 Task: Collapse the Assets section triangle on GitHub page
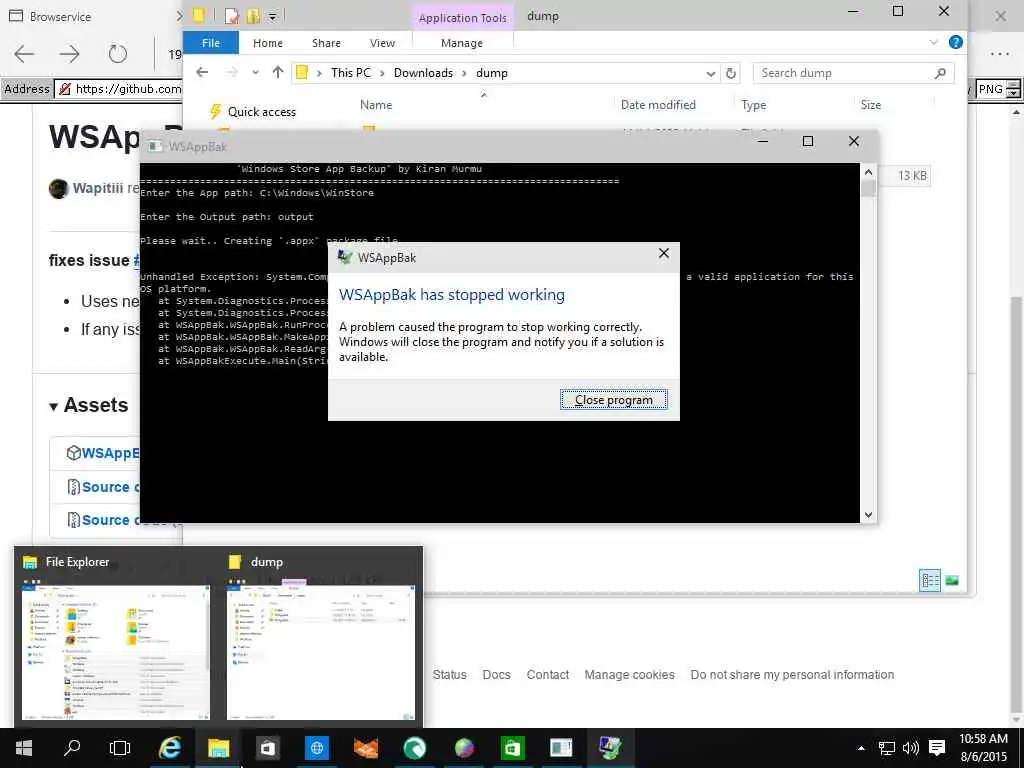tap(54, 407)
